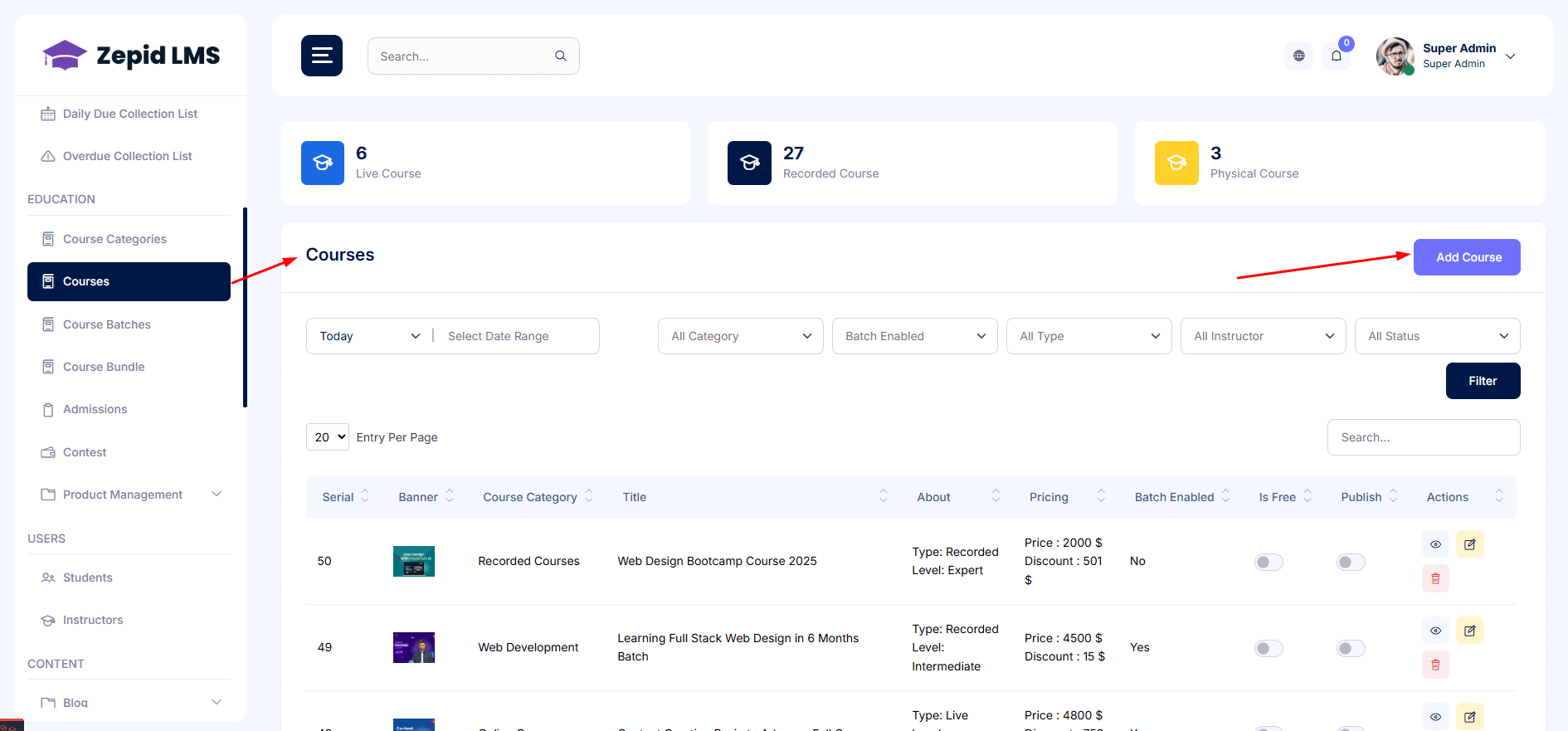The height and width of the screenshot is (731, 1568).
Task: Open the All Instructor dropdown
Action: point(1264,336)
